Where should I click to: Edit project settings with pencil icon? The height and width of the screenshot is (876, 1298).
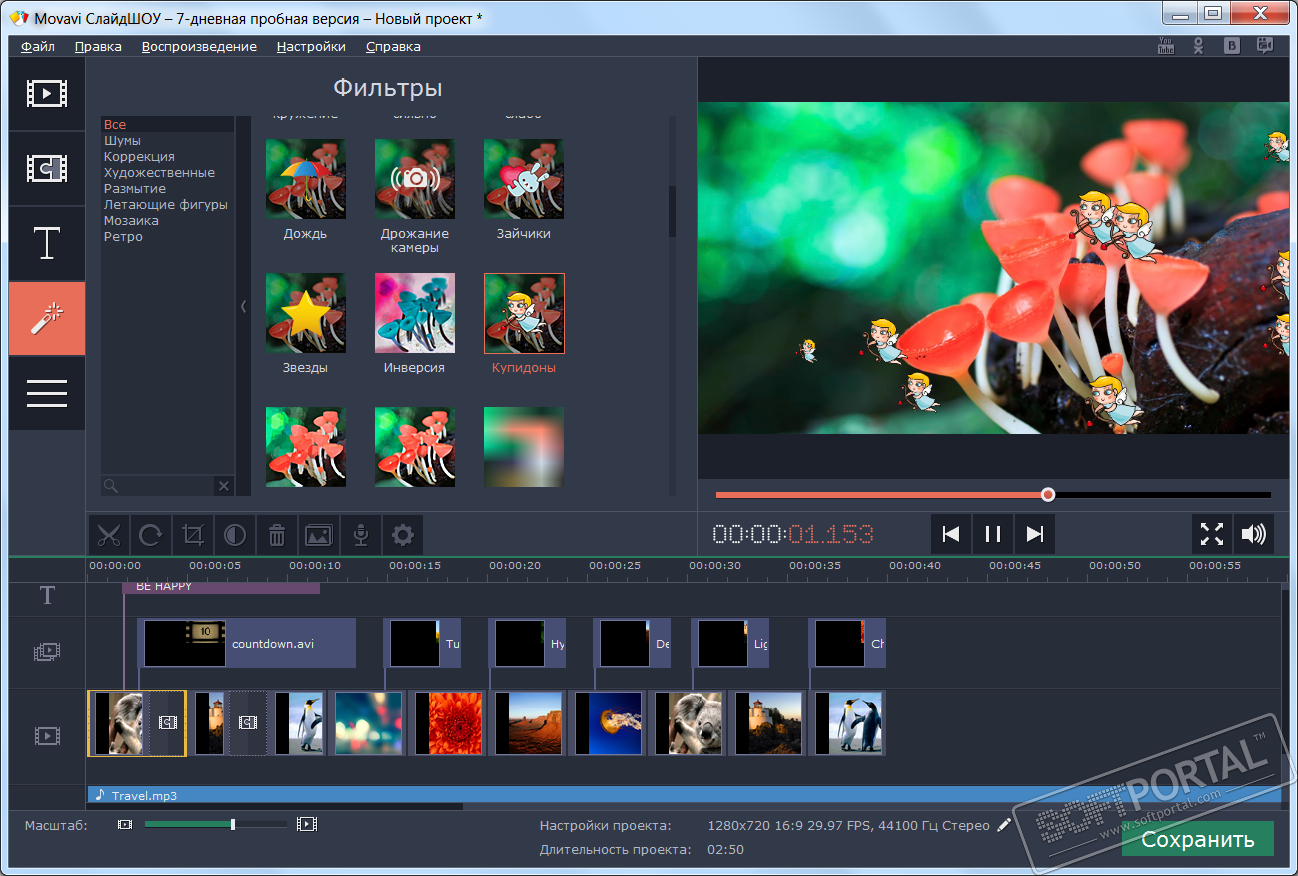tap(1004, 825)
